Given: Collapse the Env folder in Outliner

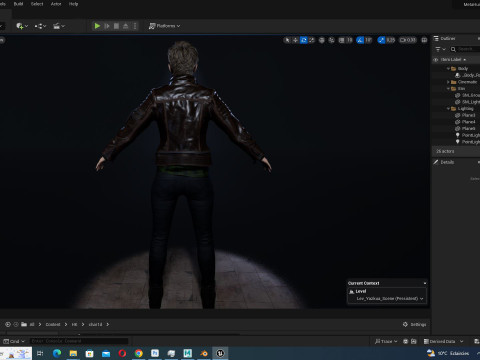Looking at the screenshot, I should (x=448, y=89).
